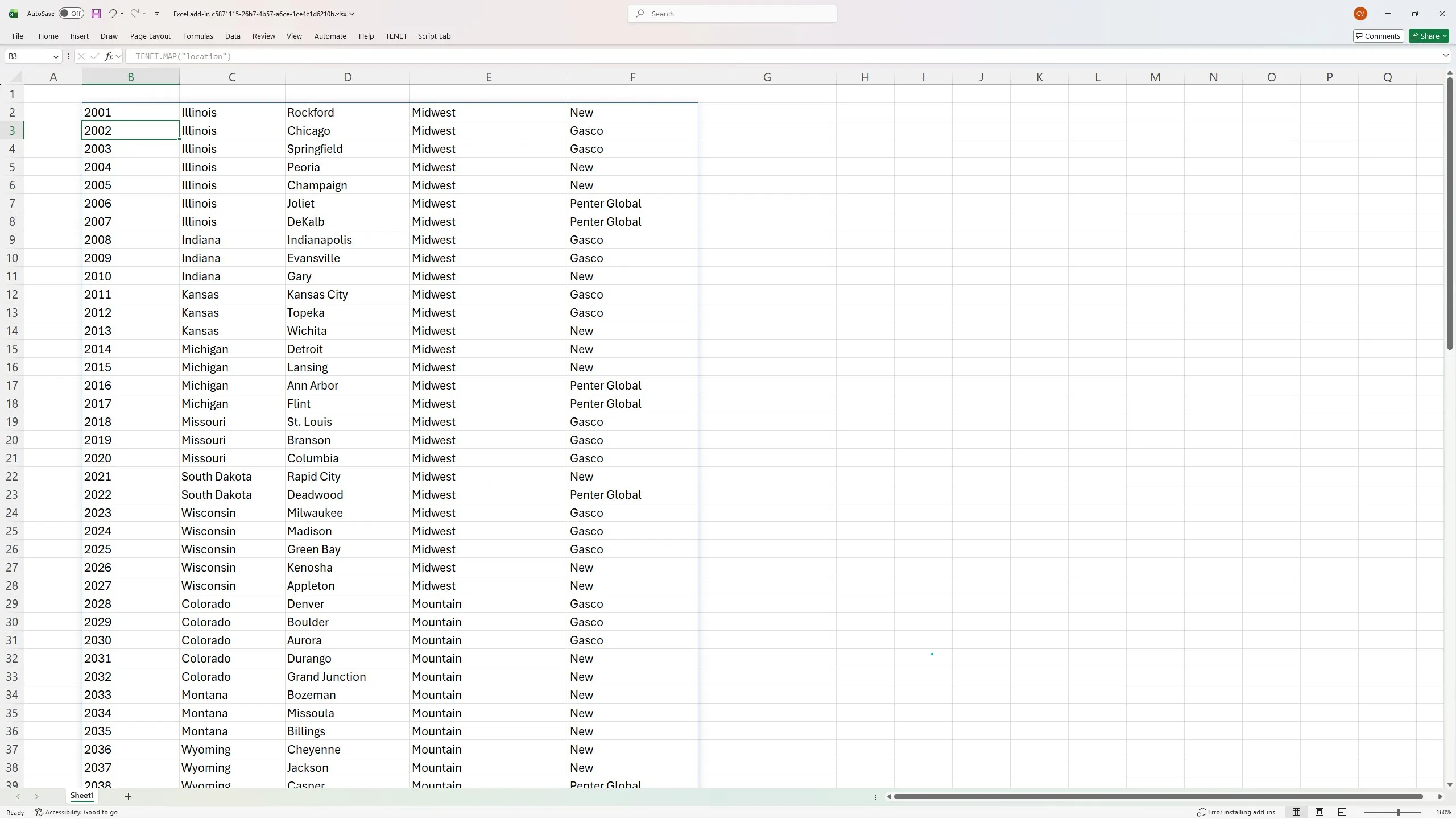Toggle the AutoSave switch

pos(71,14)
